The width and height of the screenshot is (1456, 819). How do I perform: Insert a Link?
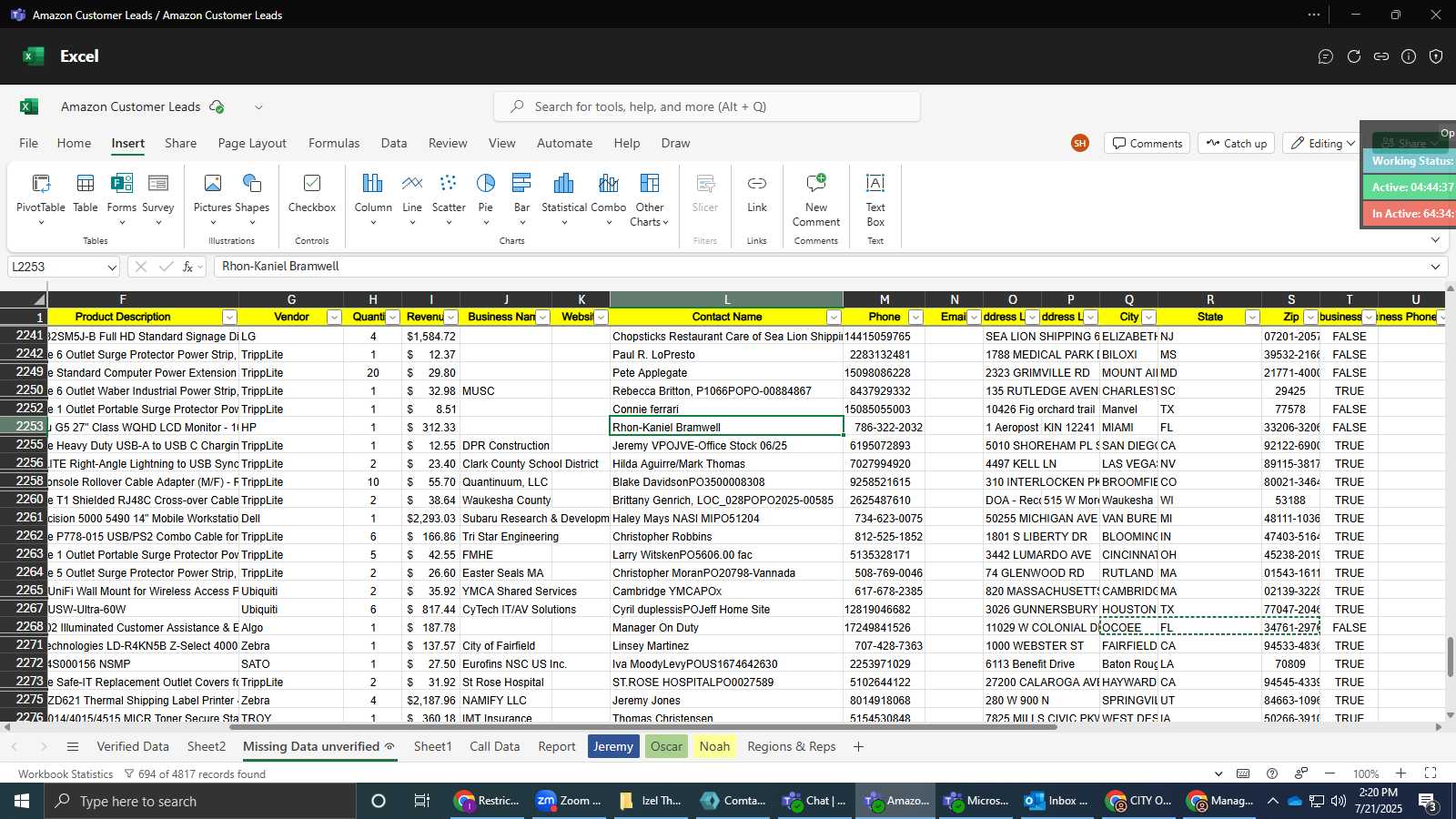[x=757, y=193]
